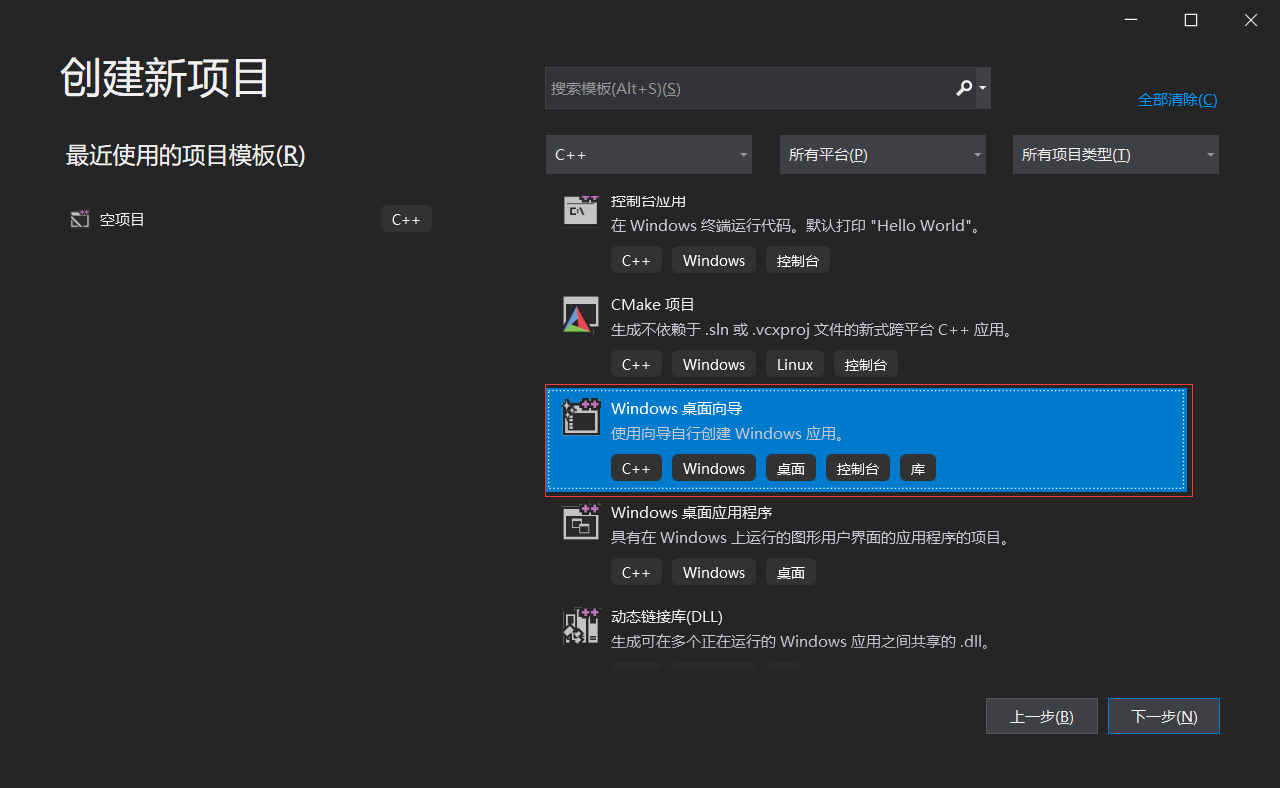This screenshot has height=788, width=1280.
Task: Click the 桌面 tag under Windows 桌面应用程序
Action: pyautogui.click(x=790, y=571)
